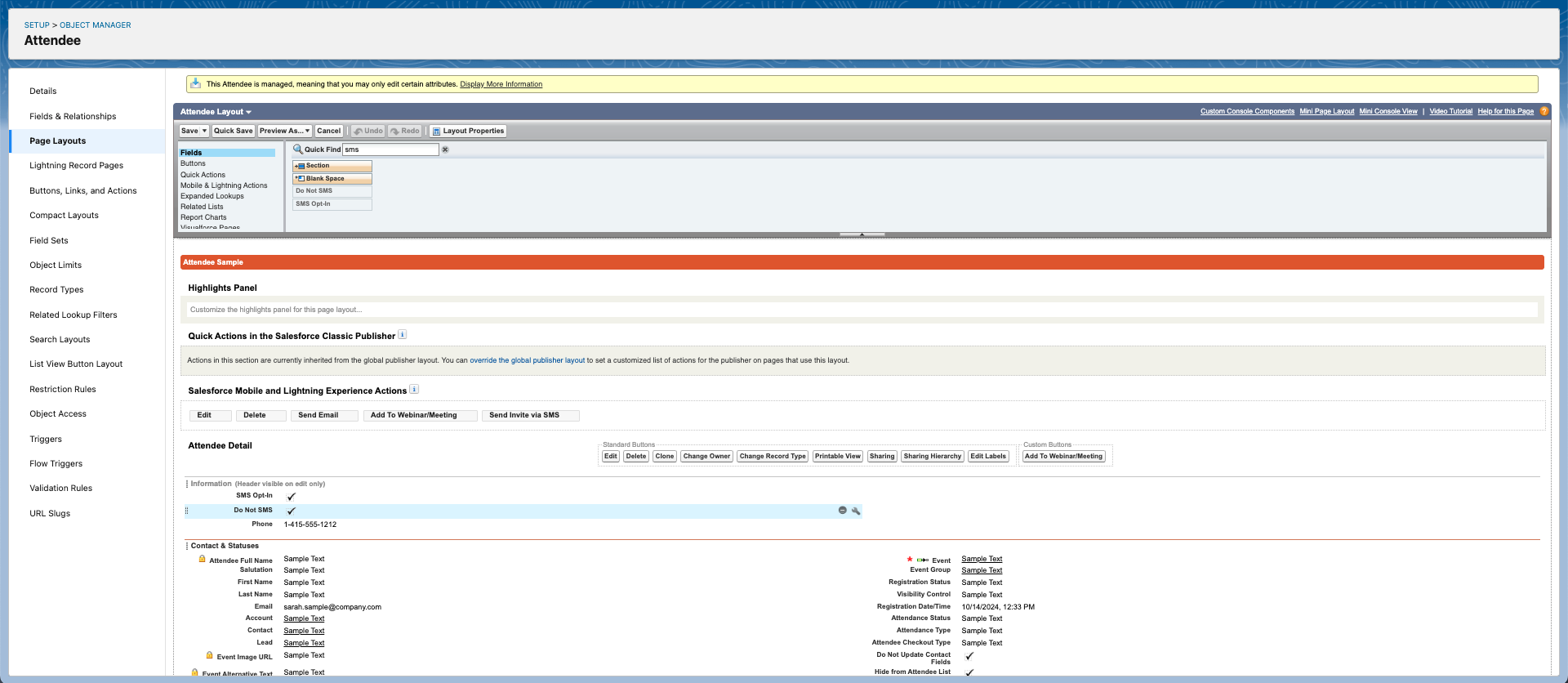Click the Save button
Screen dimensions: 1568x683
(189, 131)
